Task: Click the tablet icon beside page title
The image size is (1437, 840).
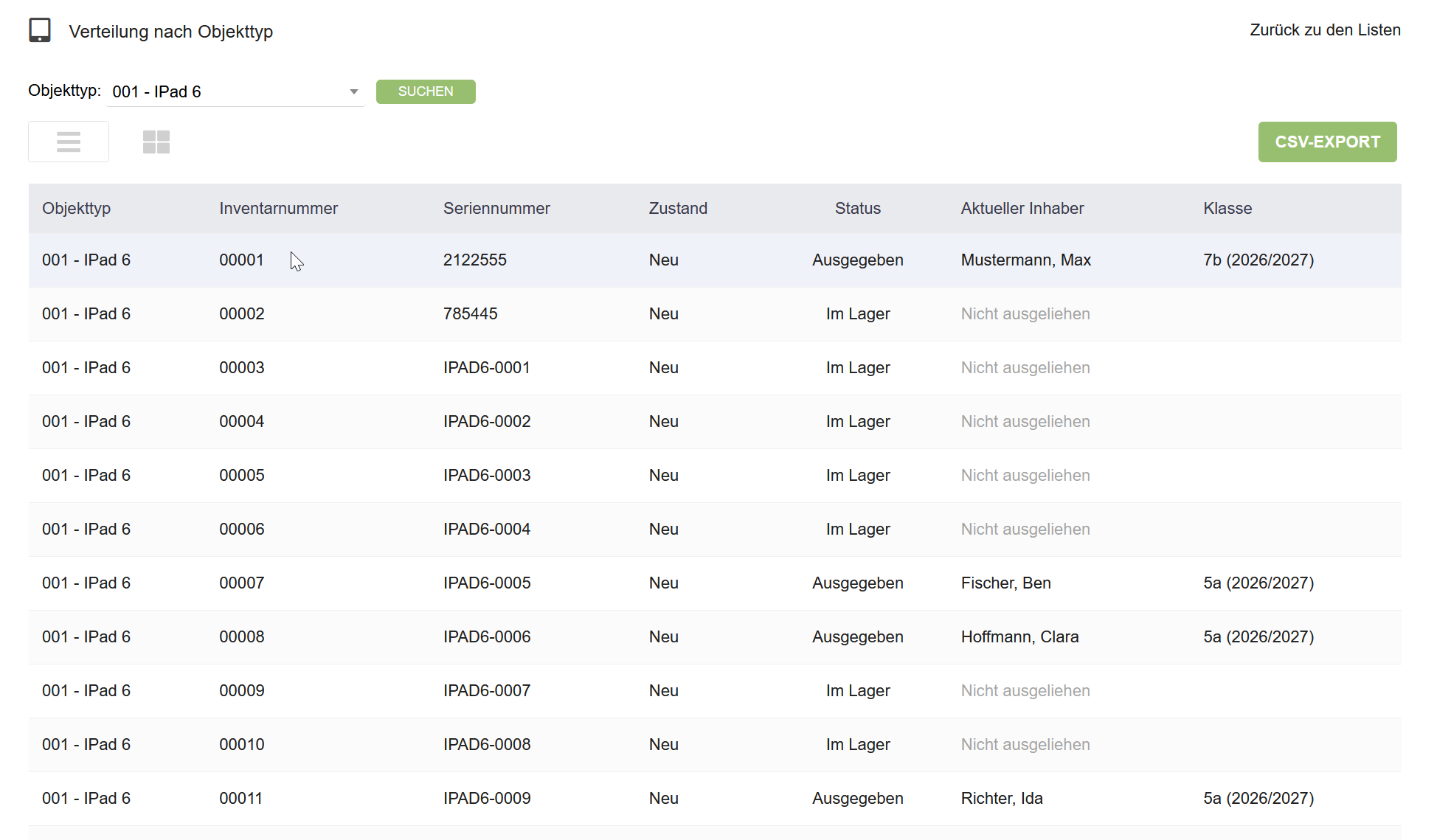Action: tap(40, 30)
